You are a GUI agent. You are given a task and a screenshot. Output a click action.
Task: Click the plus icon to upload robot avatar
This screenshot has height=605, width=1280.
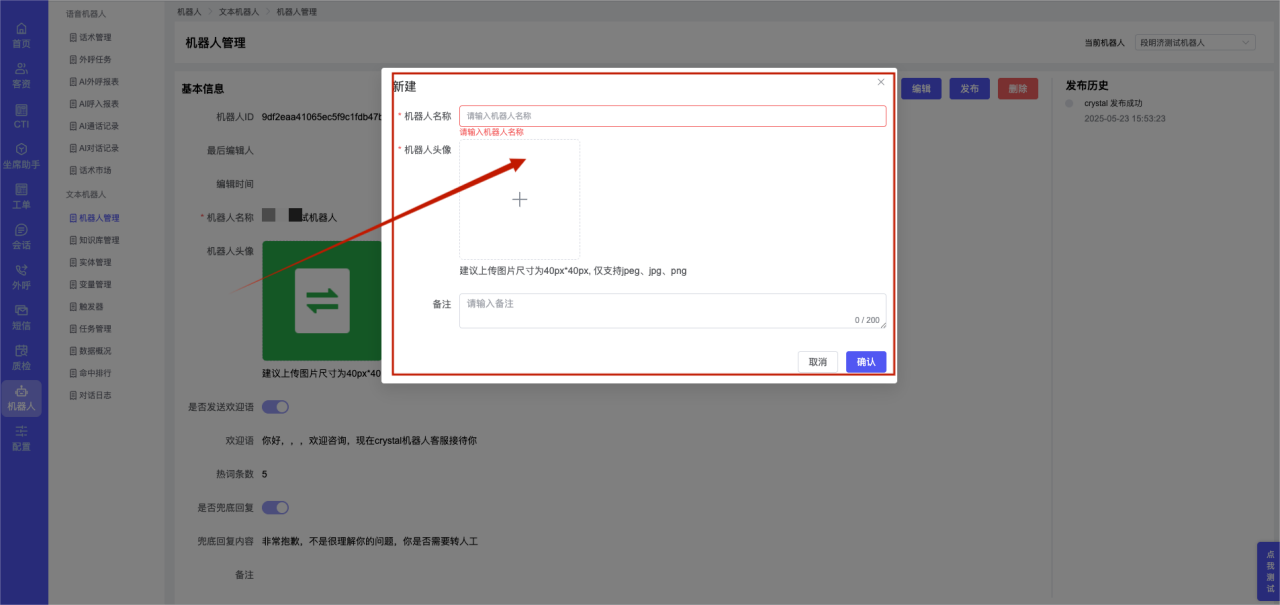(519, 200)
